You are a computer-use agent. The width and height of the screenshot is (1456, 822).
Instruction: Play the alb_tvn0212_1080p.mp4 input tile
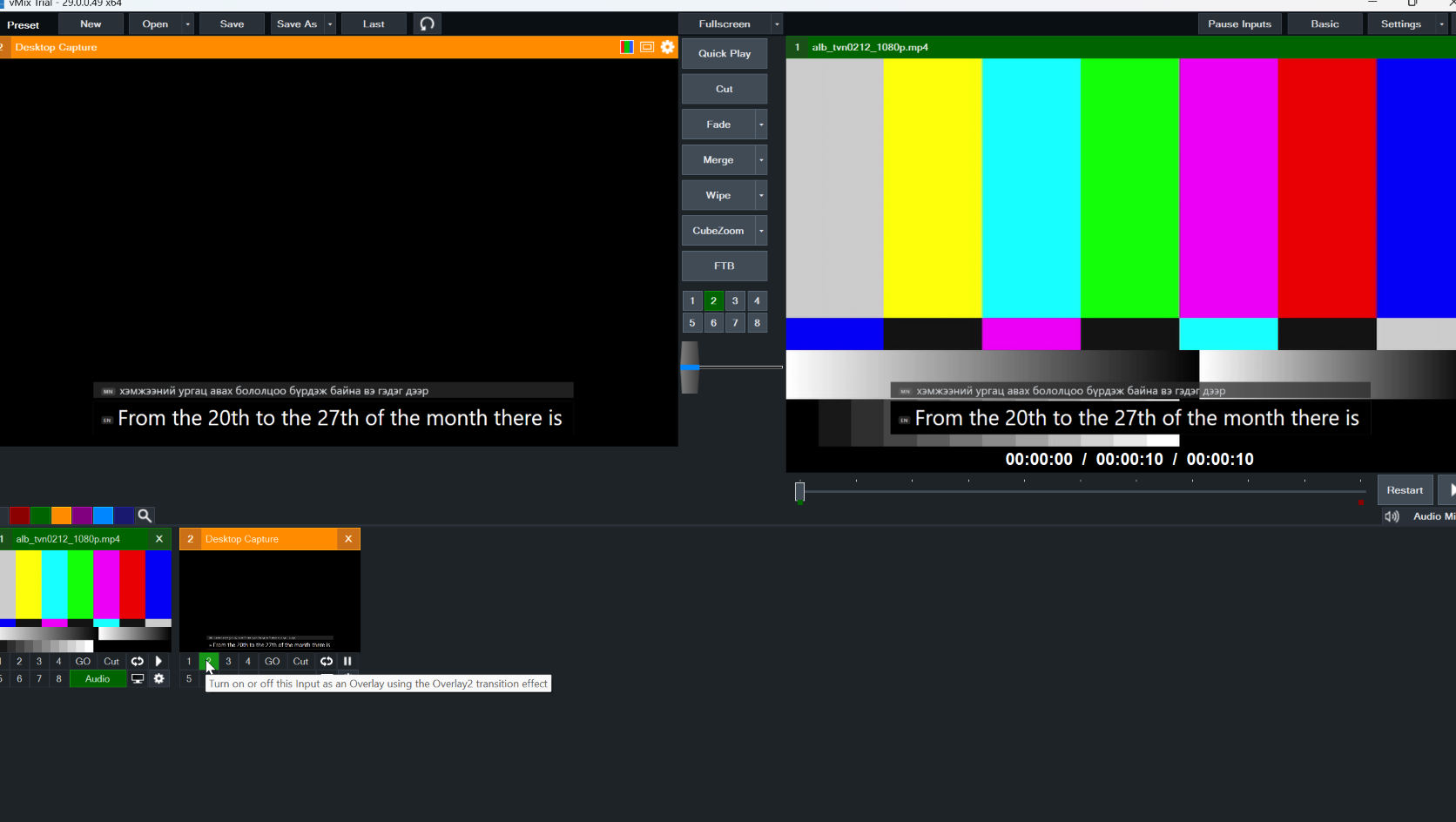click(158, 661)
